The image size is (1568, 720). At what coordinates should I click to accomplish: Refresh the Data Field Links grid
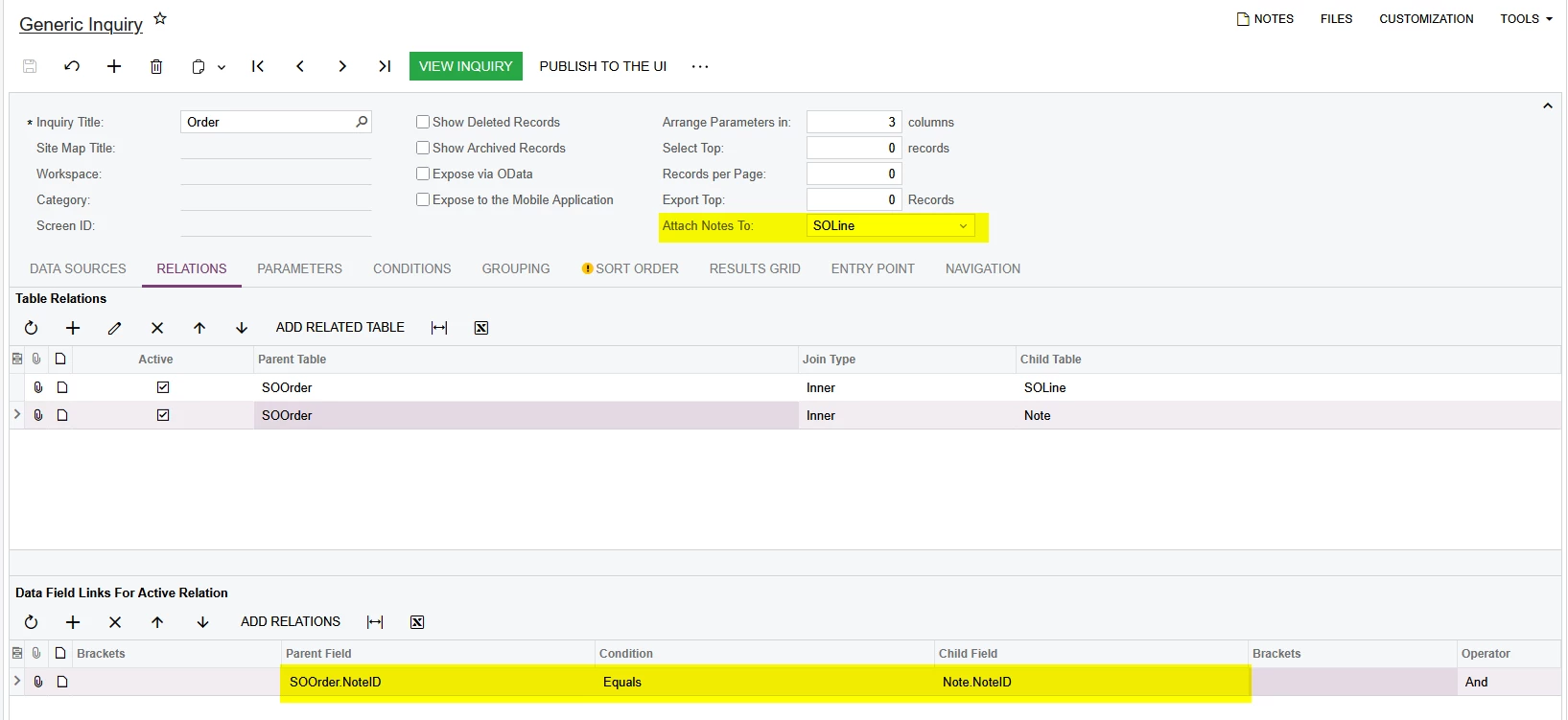(31, 622)
